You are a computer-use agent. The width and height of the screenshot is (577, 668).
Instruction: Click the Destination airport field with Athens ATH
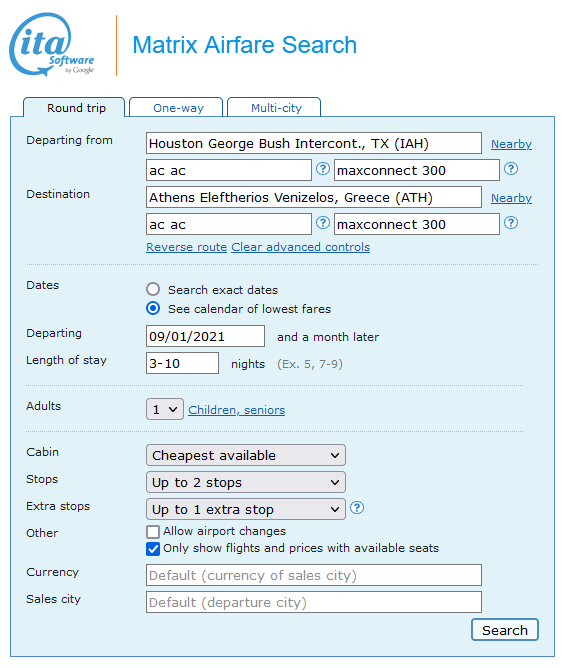click(x=314, y=197)
